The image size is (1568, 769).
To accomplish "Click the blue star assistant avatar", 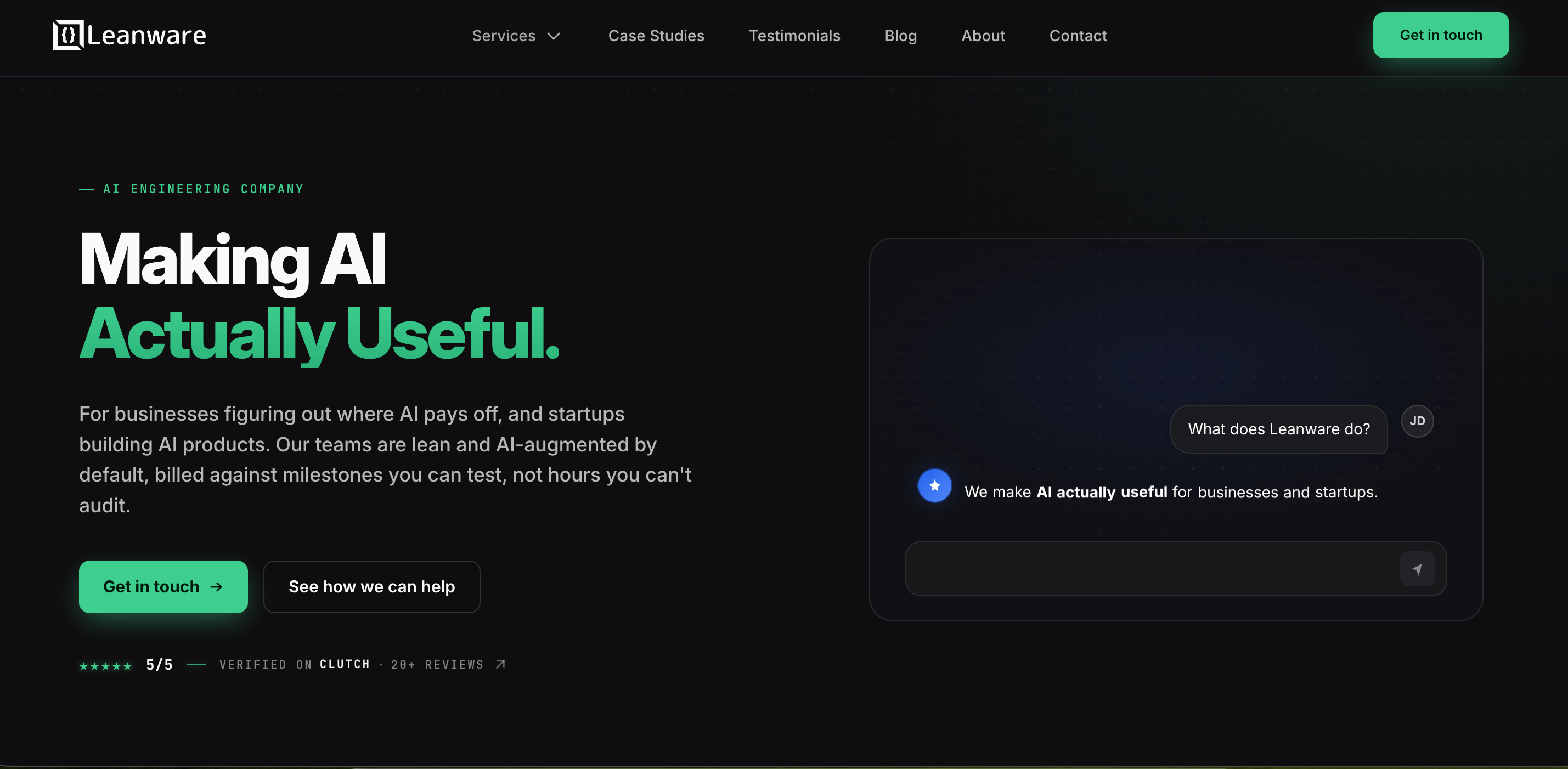I will [x=934, y=485].
